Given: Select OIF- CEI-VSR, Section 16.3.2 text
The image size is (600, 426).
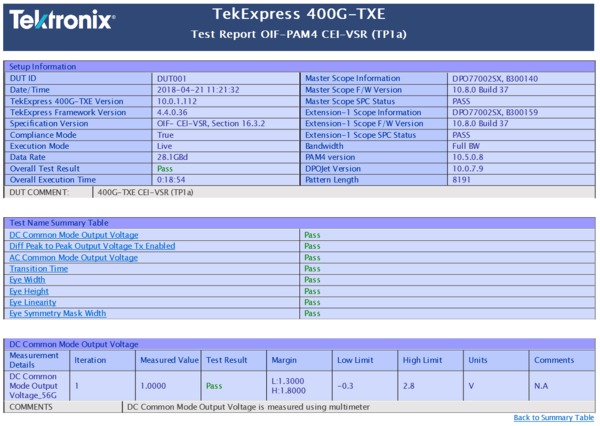Looking at the screenshot, I should (x=211, y=124).
